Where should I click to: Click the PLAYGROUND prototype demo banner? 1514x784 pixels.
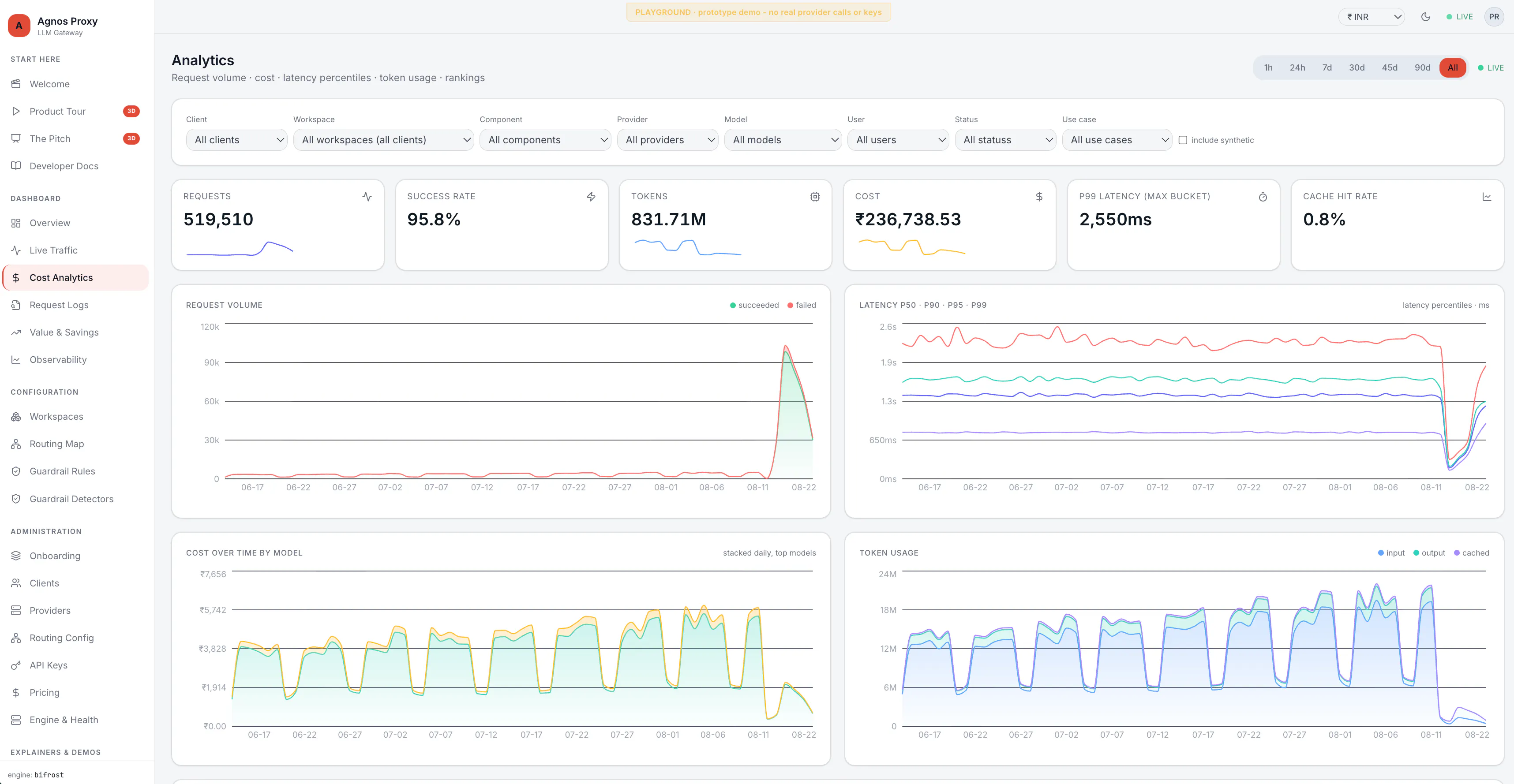[x=758, y=12]
